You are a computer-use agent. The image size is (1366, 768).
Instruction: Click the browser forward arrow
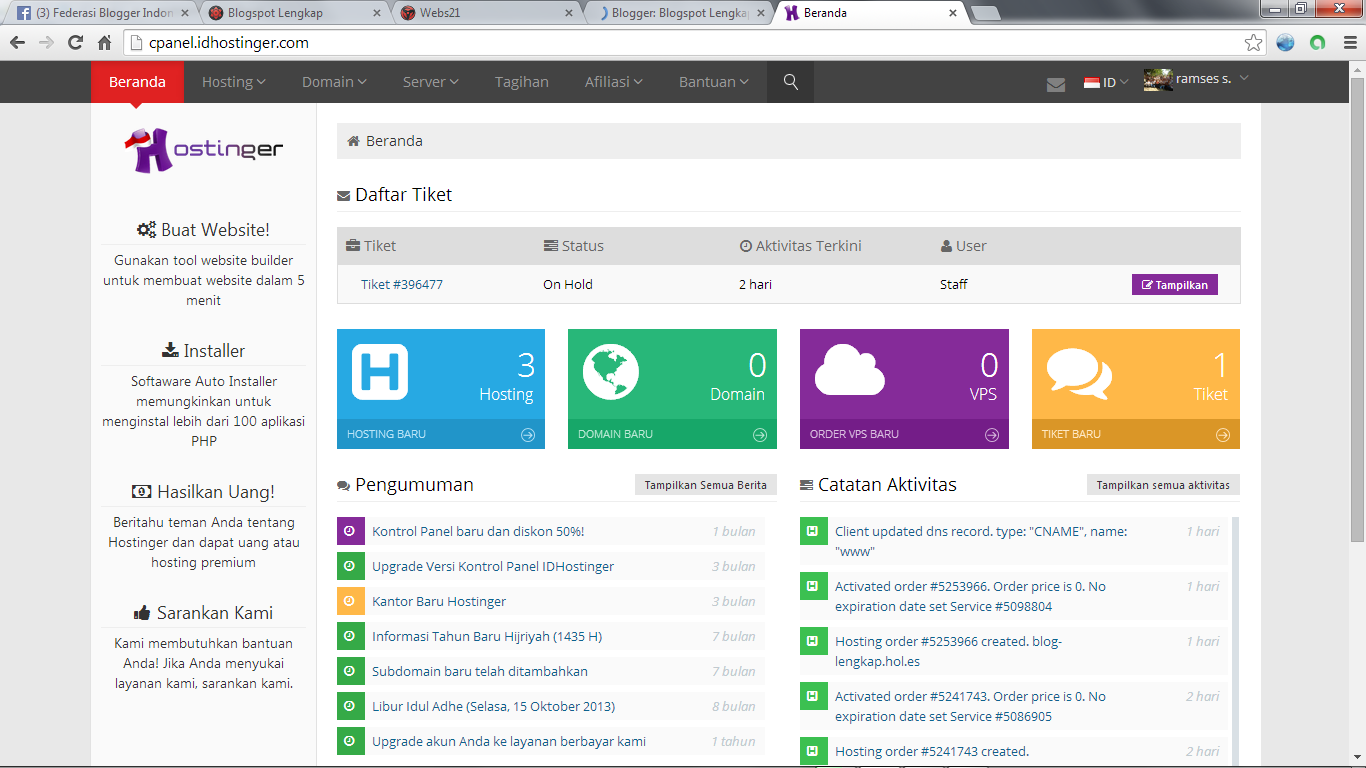pyautogui.click(x=46, y=43)
